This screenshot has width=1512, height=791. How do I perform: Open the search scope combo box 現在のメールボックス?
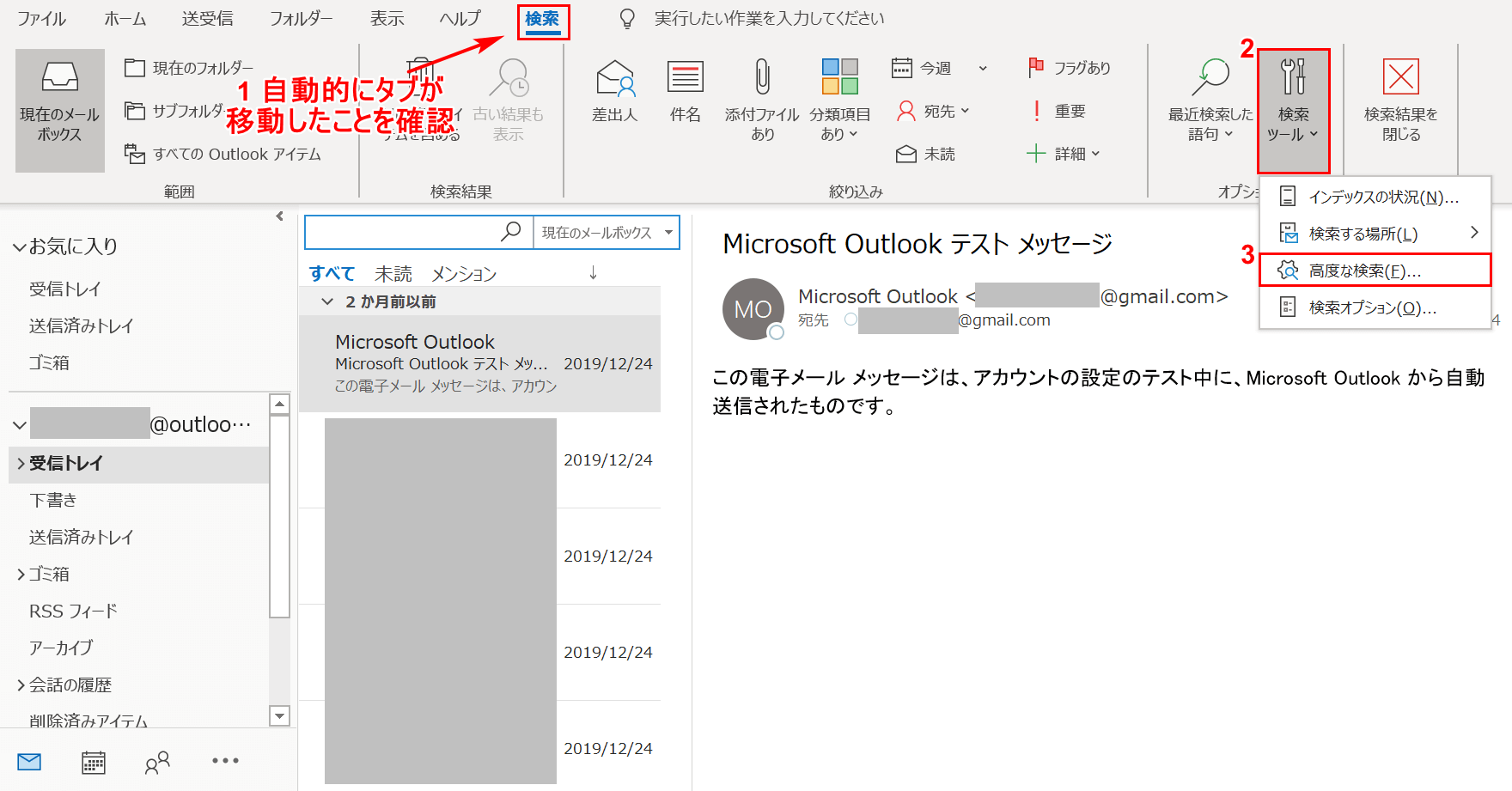(x=607, y=233)
